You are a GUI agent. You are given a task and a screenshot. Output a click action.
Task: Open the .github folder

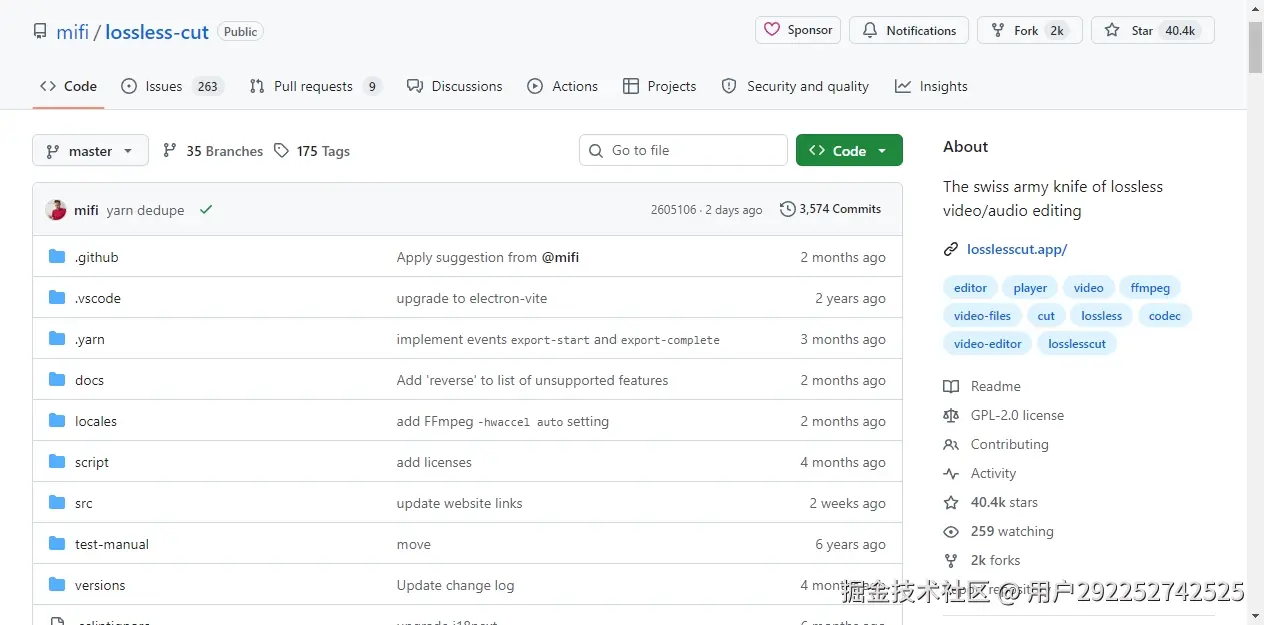click(x=96, y=257)
